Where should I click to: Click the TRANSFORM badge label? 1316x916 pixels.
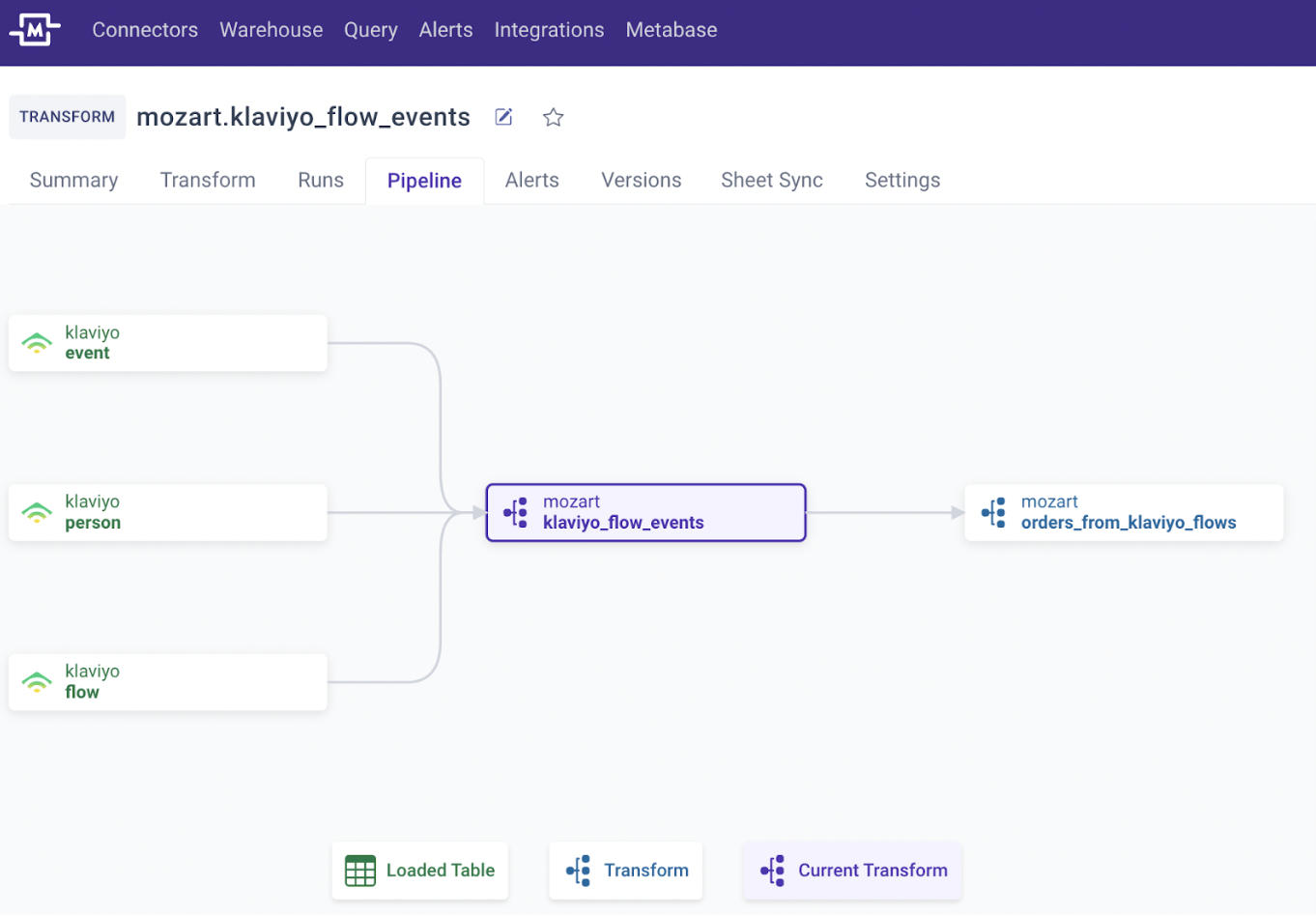[68, 117]
